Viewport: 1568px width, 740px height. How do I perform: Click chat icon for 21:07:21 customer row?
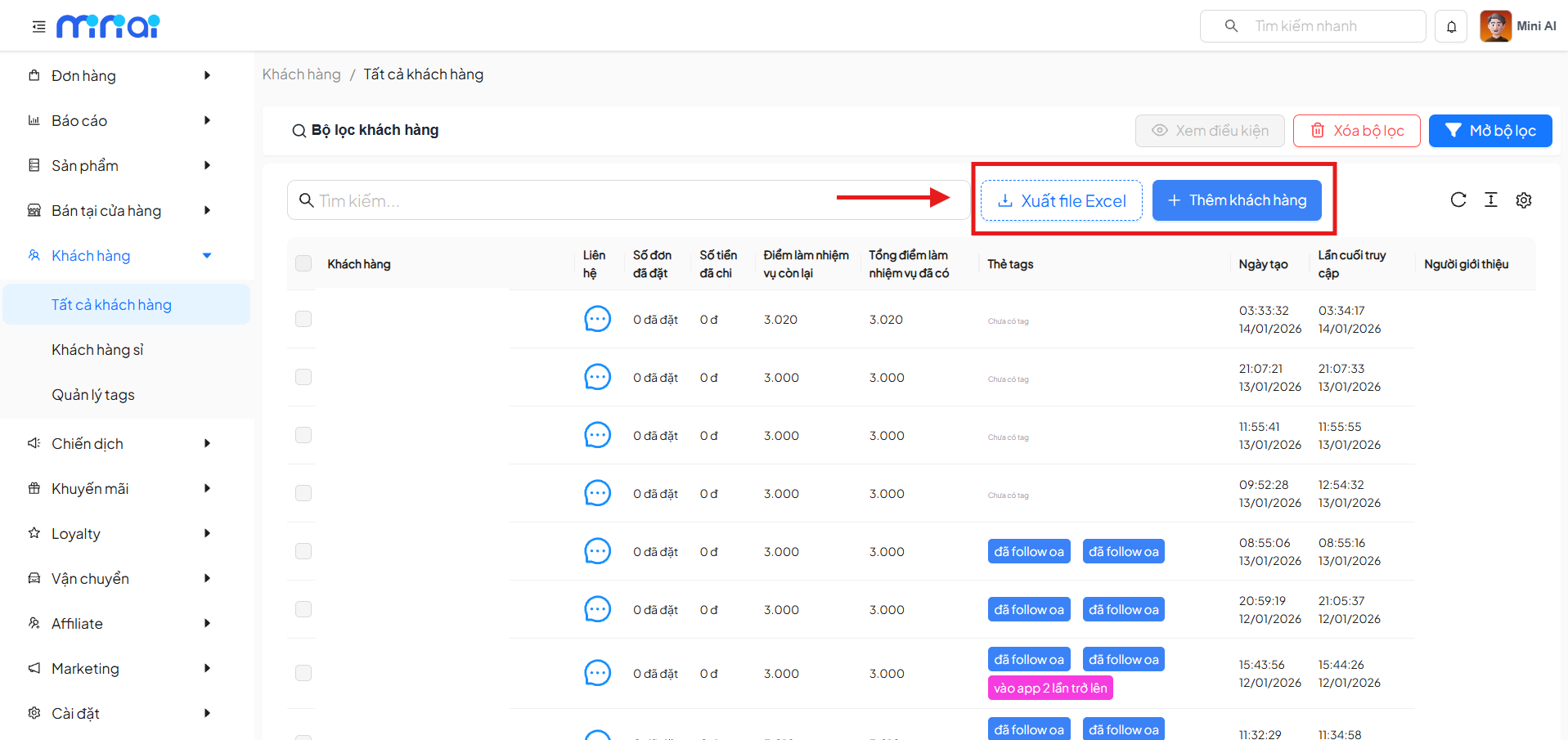coord(597,377)
